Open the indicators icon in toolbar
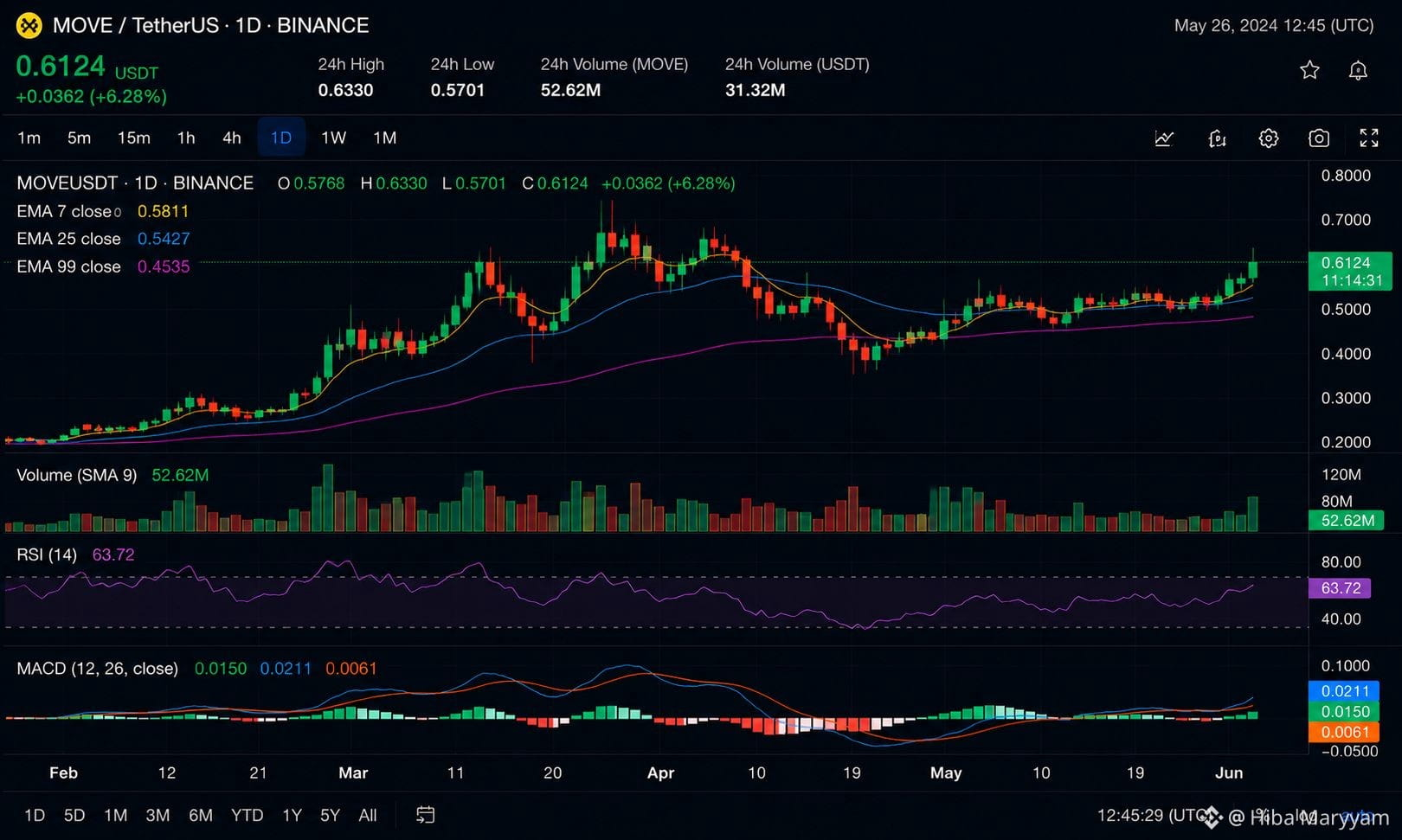Viewport: 1402px width, 840px height. click(x=1217, y=138)
